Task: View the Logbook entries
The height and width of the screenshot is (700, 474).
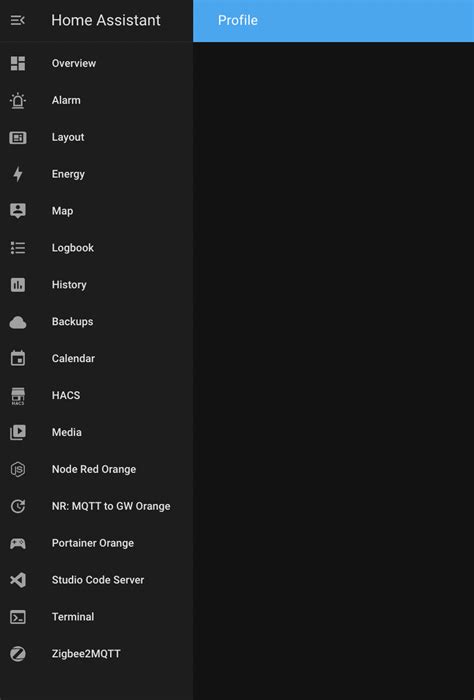Action: tap(96, 248)
